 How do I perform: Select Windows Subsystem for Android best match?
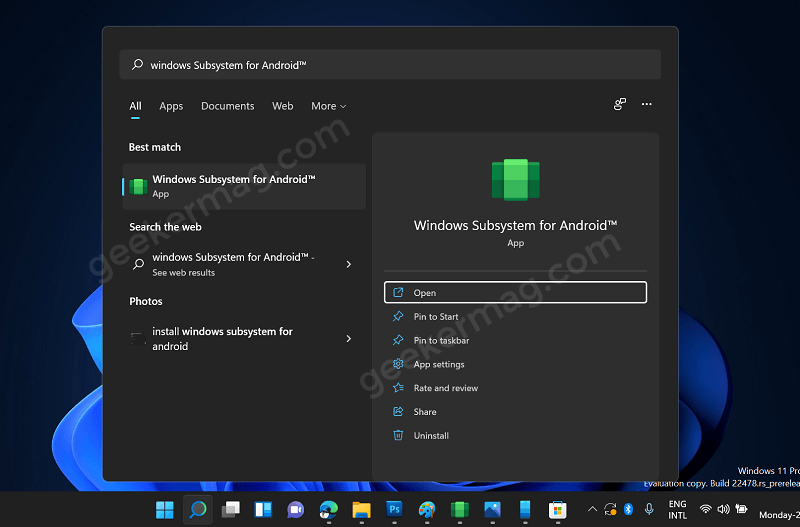pos(244,186)
